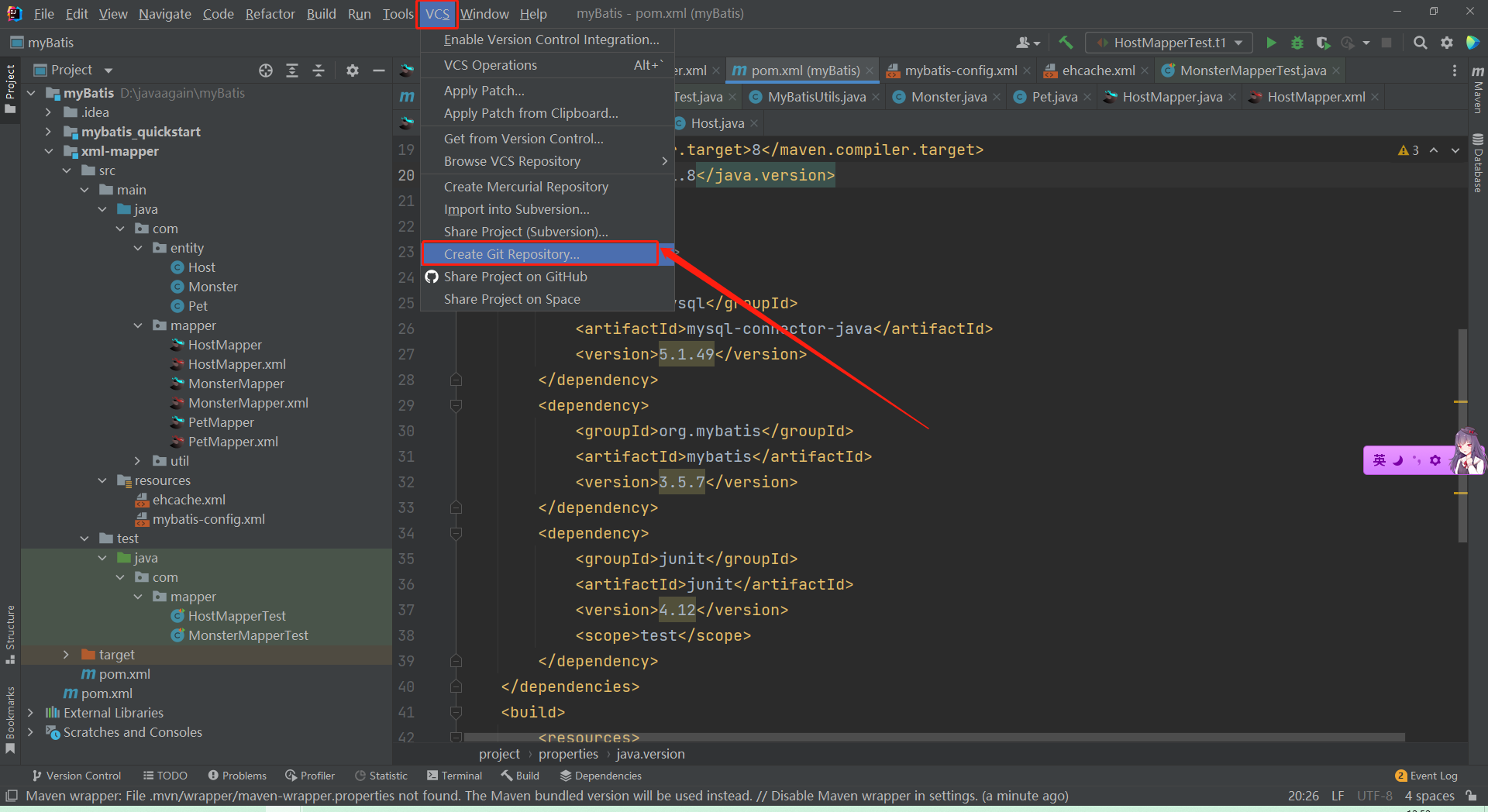The height and width of the screenshot is (812, 1488).
Task: Open the Profiler tool window
Action: (310, 776)
